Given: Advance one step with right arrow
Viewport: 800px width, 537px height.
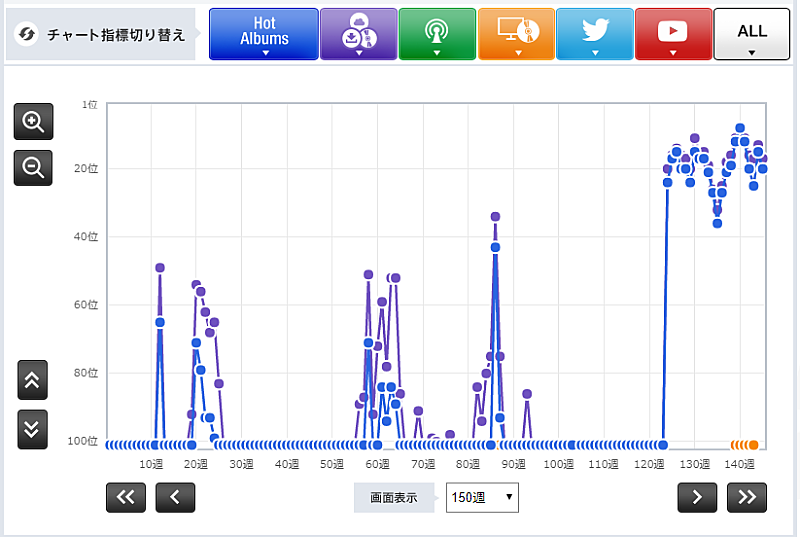Looking at the screenshot, I should click(x=697, y=497).
